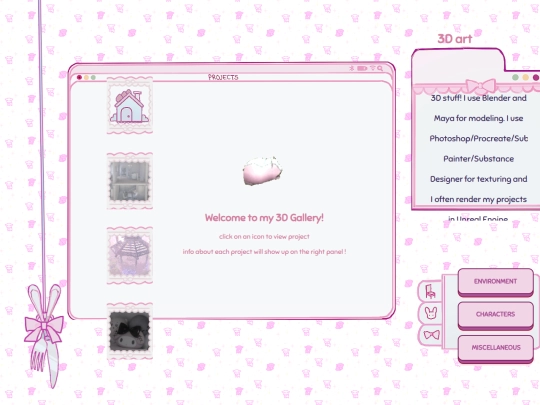Show the Characters category
The height and width of the screenshot is (405, 540).
tap(496, 315)
